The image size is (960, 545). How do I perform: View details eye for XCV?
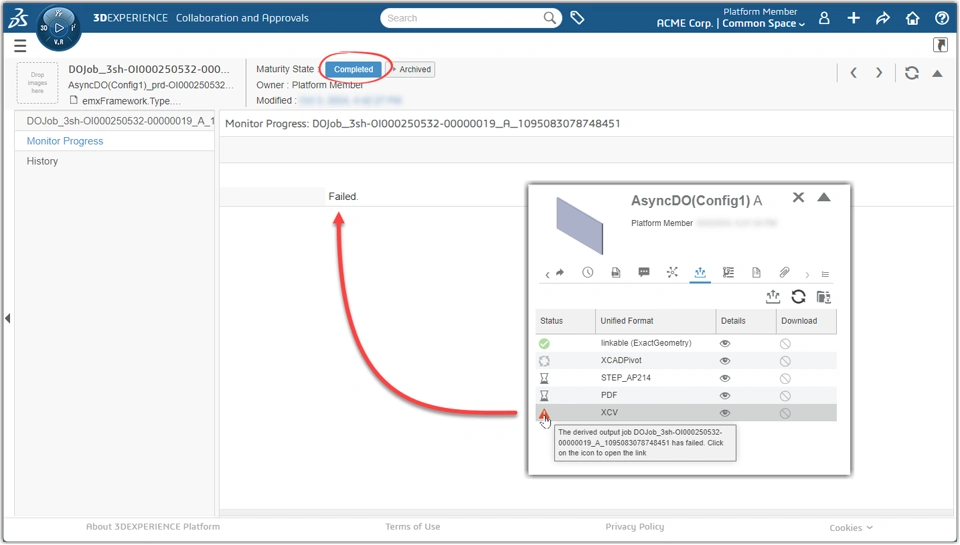(725, 413)
